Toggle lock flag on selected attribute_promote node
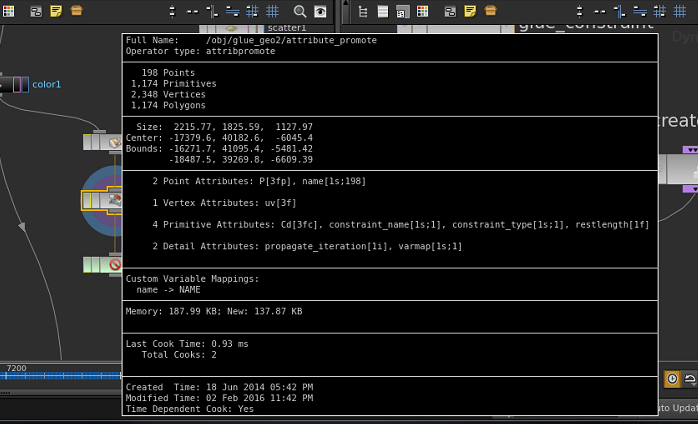 click(96, 200)
